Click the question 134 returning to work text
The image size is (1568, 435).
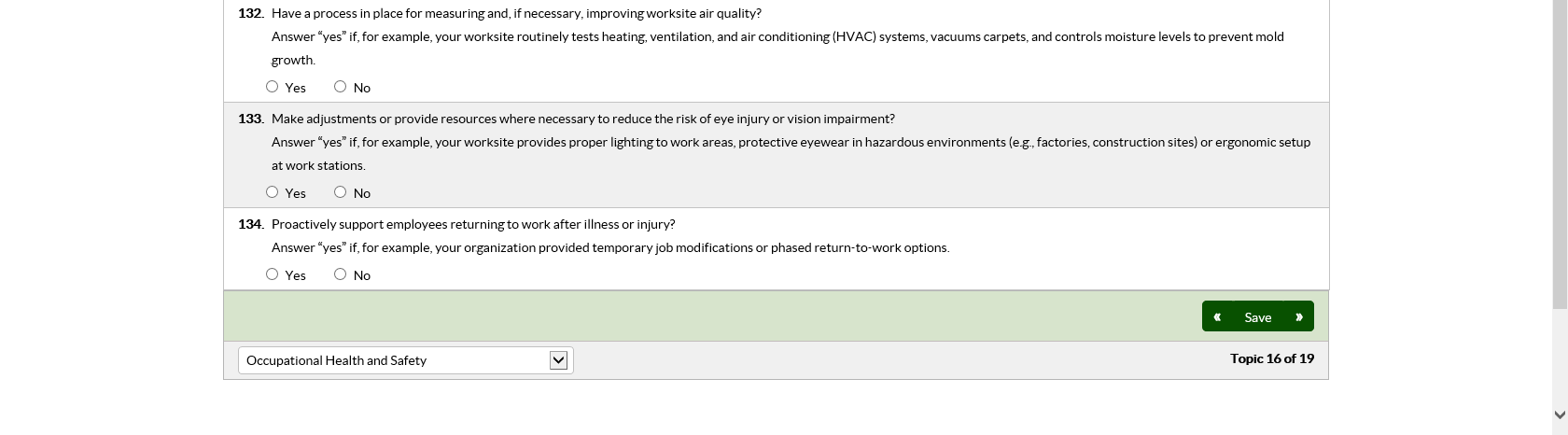click(473, 225)
